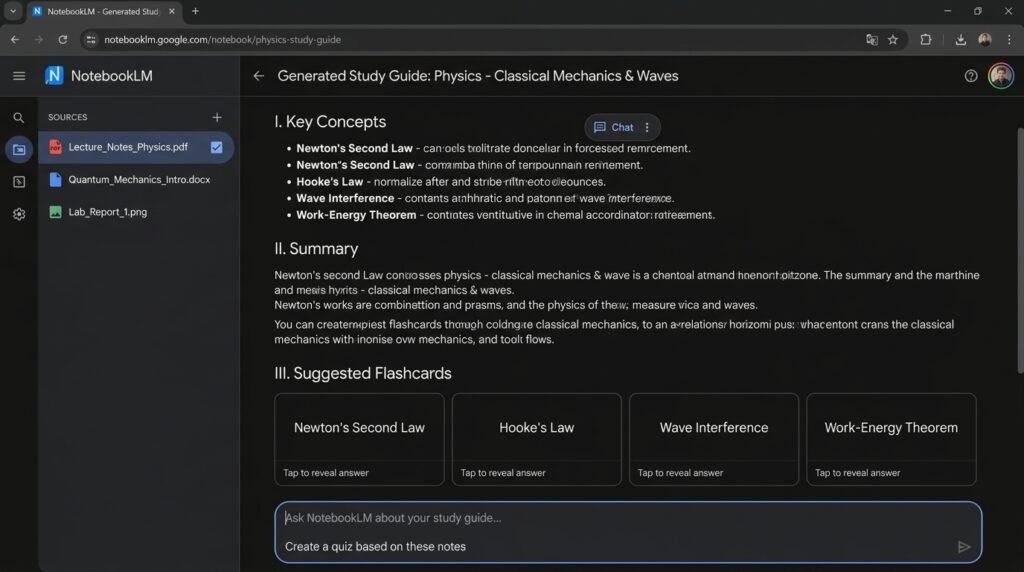Open Chat more options menu
Screen dimensions: 1024x572
coord(647,127)
